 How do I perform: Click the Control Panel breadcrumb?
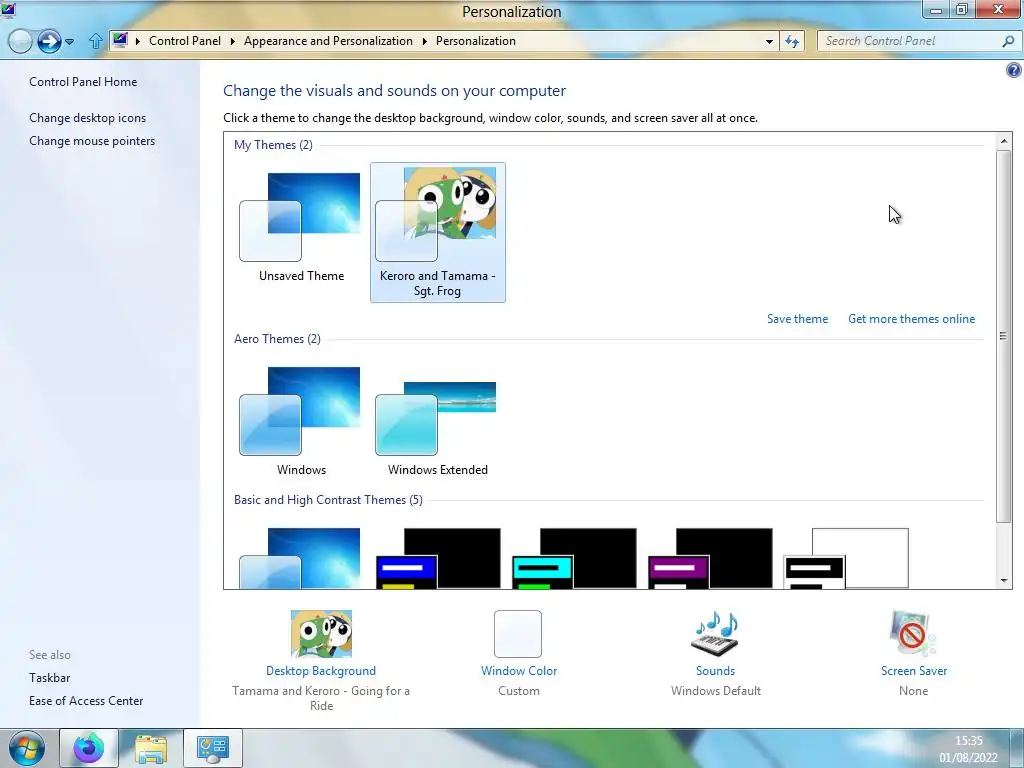pyautogui.click(x=185, y=40)
